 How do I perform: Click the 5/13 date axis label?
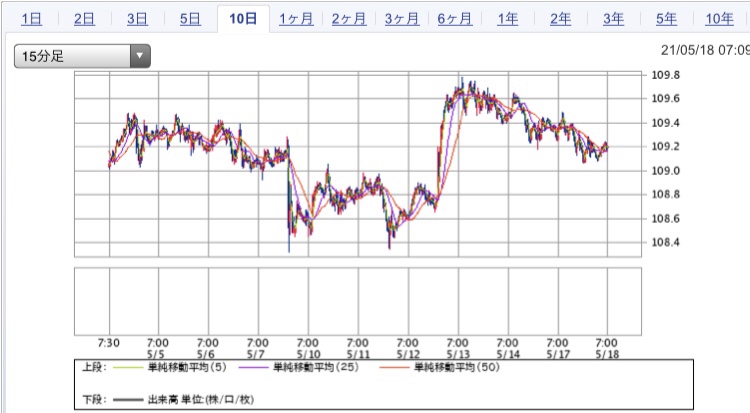click(458, 355)
